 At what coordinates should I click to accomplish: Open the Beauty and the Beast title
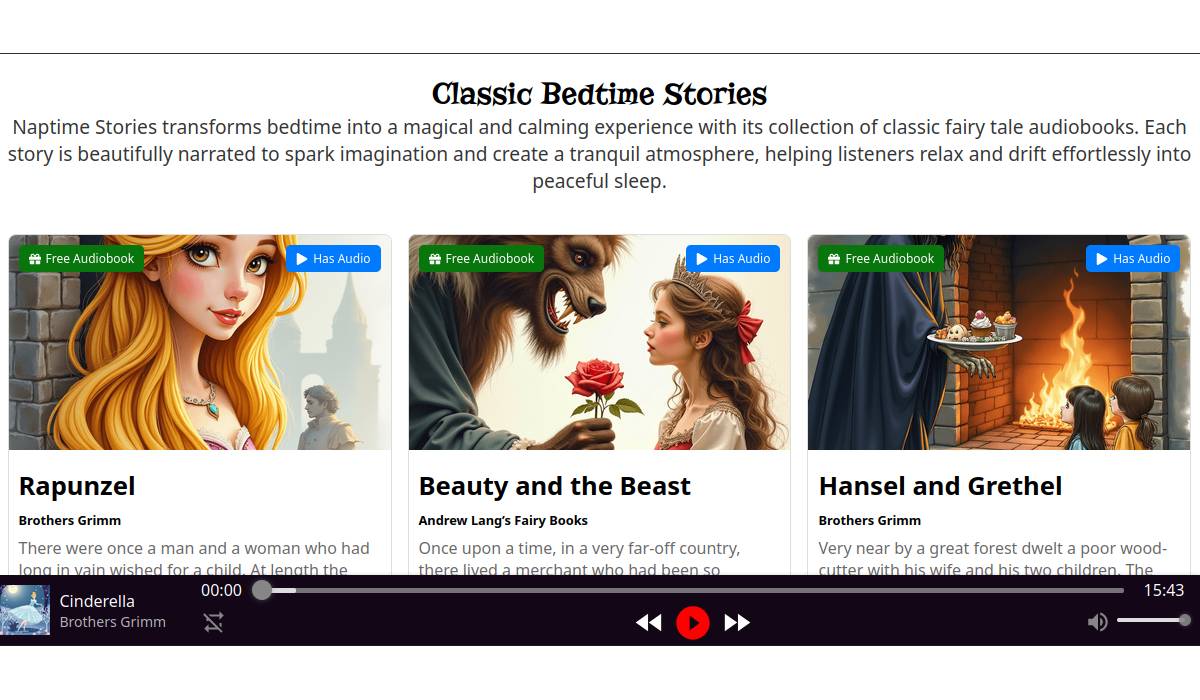click(554, 486)
